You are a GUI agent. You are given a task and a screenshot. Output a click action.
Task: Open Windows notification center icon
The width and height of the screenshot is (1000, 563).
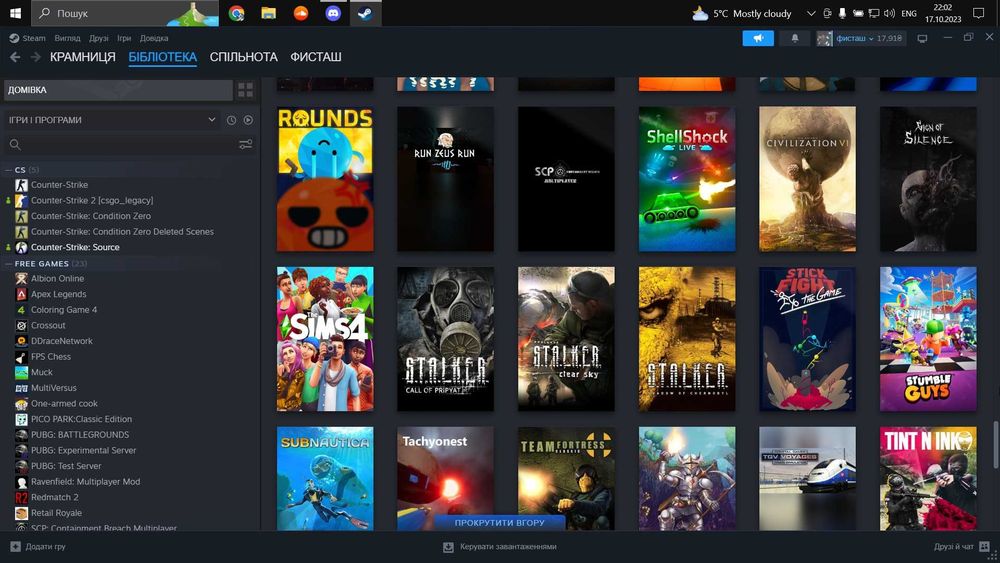click(x=979, y=13)
